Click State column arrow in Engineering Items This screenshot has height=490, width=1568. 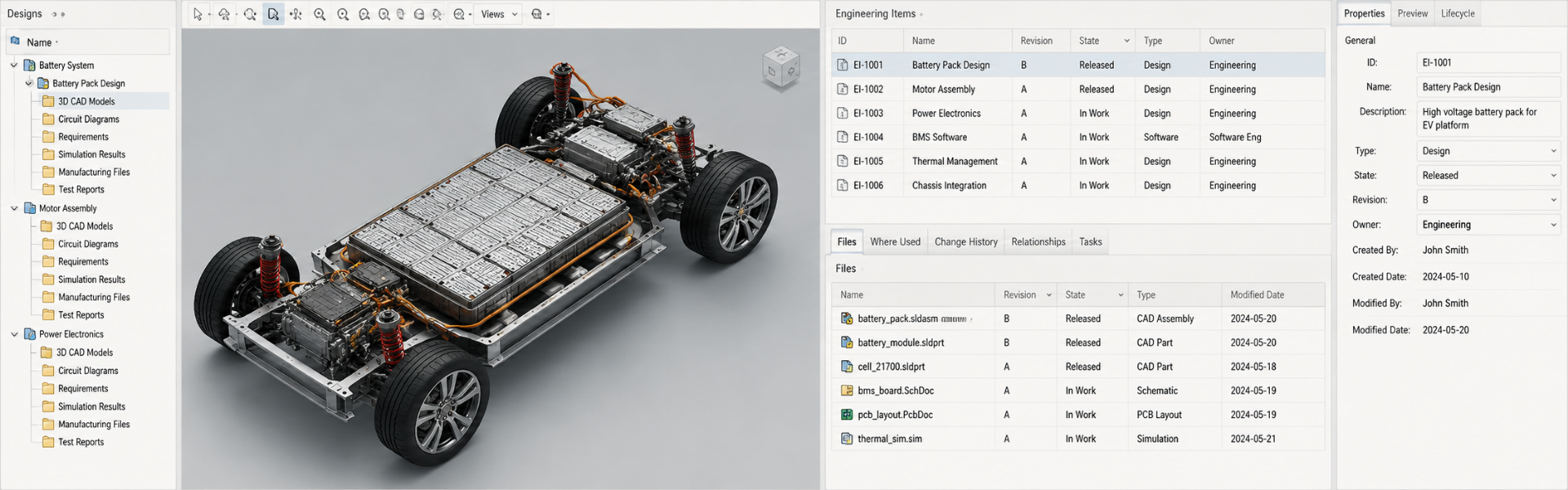pos(1127,41)
